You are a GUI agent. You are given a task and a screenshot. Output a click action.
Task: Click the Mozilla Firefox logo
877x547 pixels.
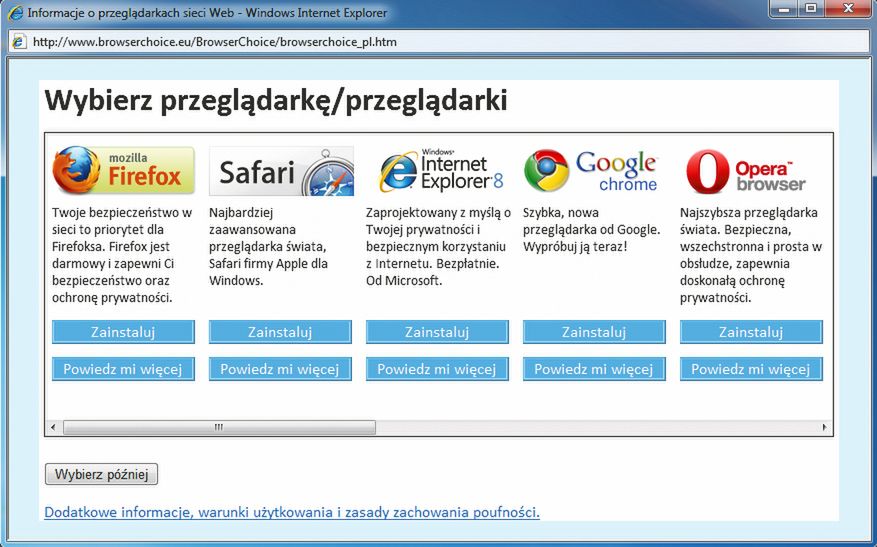click(x=123, y=170)
